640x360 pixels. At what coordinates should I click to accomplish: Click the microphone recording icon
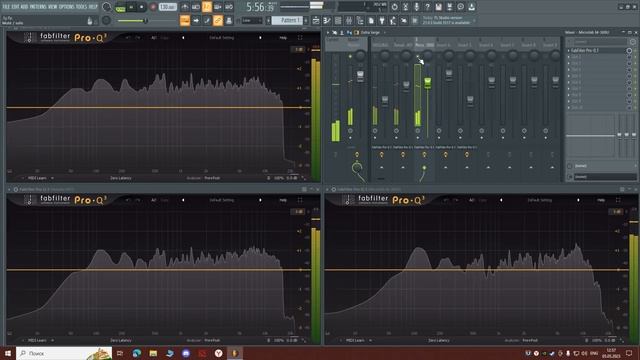point(416,7)
